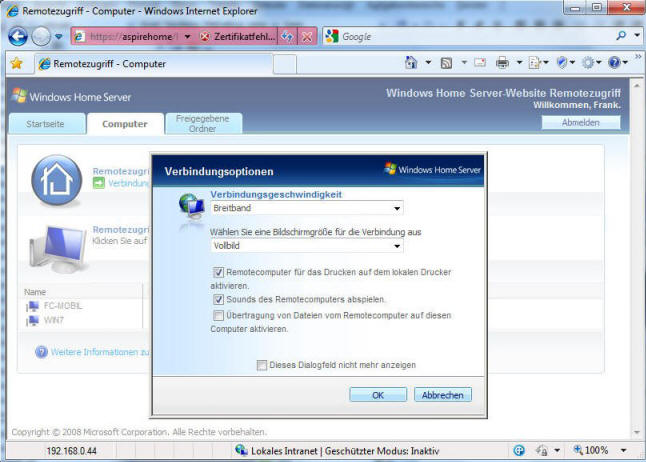Confirm the dialog with OK
The image size is (646, 462).
(x=378, y=395)
